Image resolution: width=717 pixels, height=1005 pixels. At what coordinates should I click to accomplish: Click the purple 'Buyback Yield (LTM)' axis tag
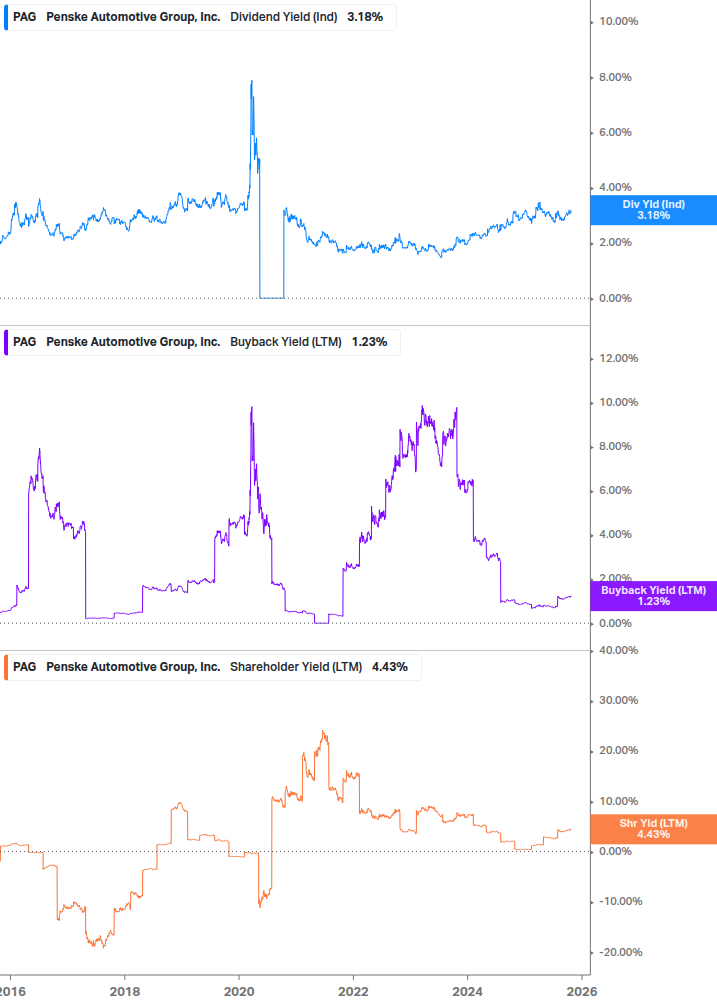(x=653, y=596)
